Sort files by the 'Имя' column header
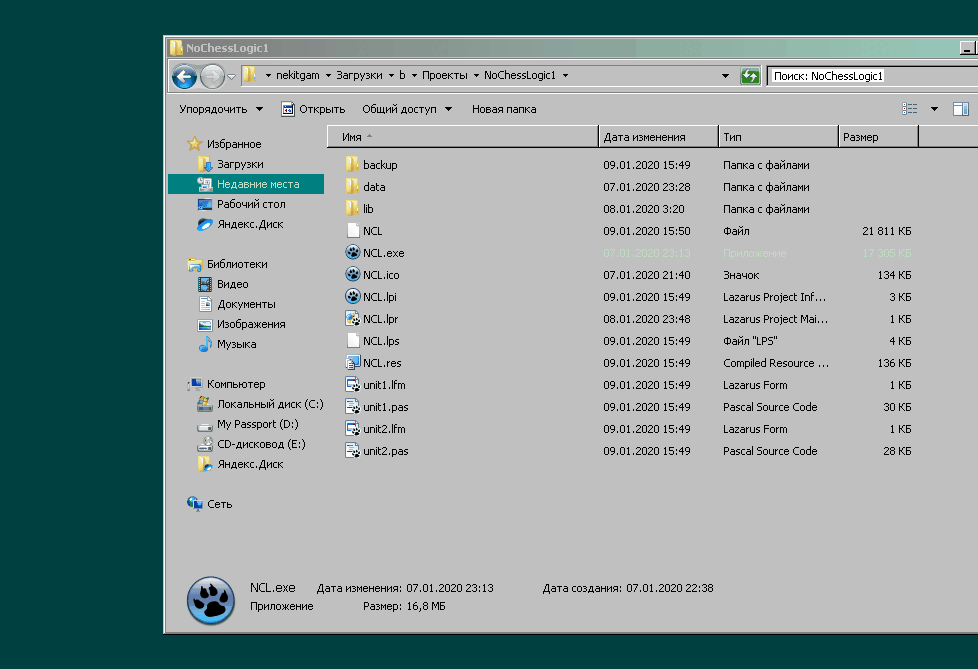Screen dimensions: 978x669 462,137
